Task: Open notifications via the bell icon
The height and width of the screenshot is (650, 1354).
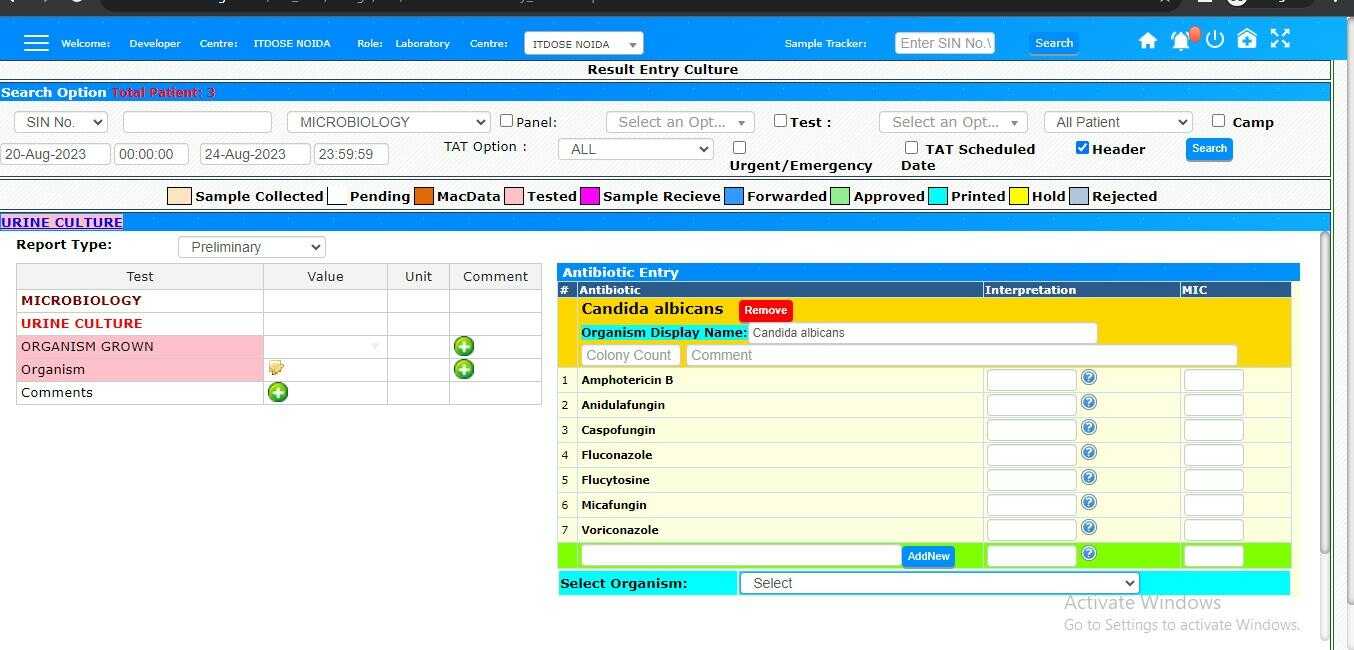Action: [1181, 41]
